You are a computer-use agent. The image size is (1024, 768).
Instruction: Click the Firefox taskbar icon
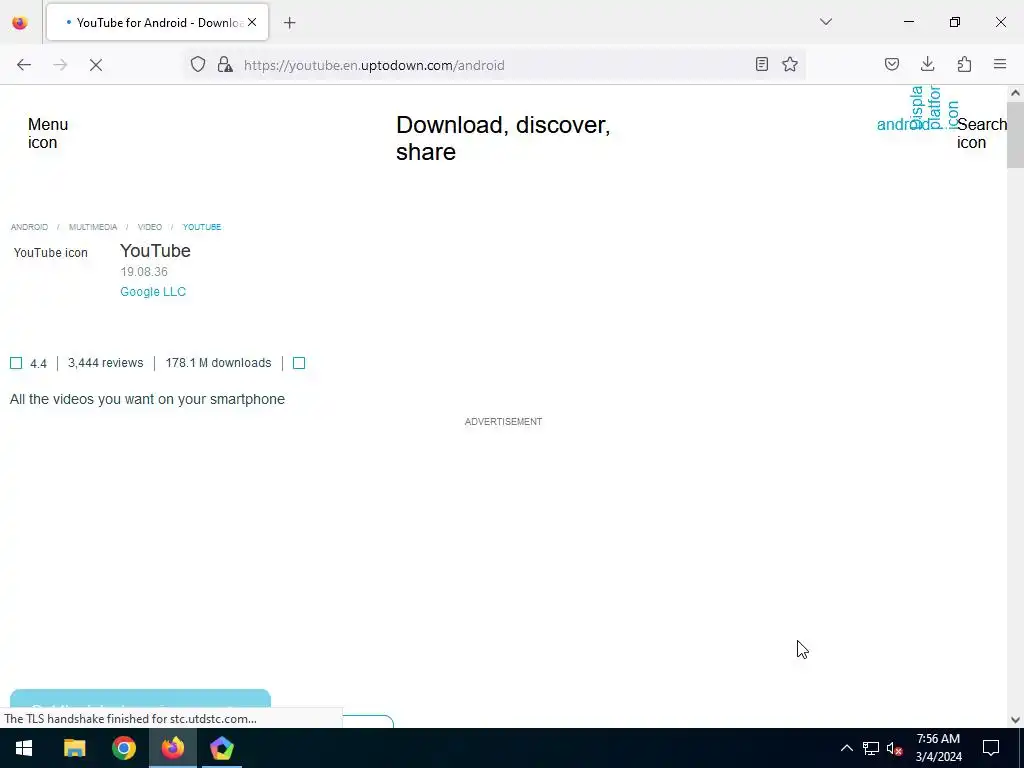pyautogui.click(x=172, y=748)
